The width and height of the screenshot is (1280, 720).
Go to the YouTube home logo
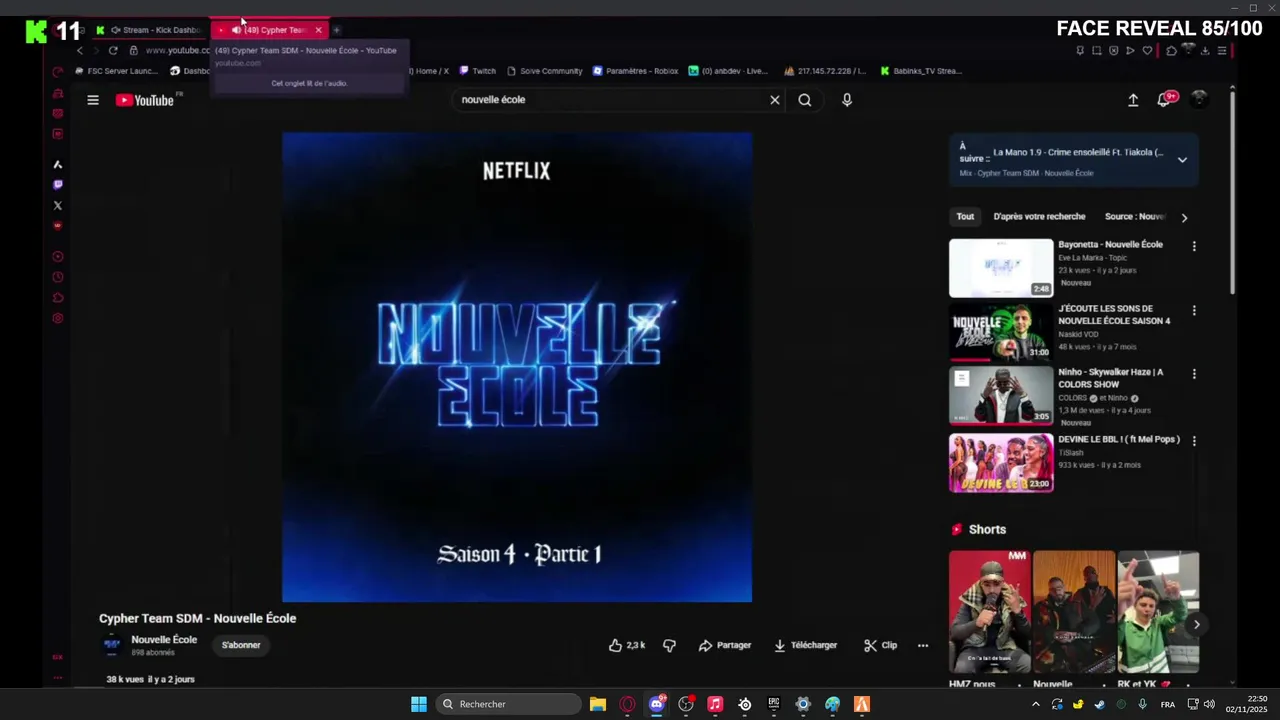pos(145,100)
